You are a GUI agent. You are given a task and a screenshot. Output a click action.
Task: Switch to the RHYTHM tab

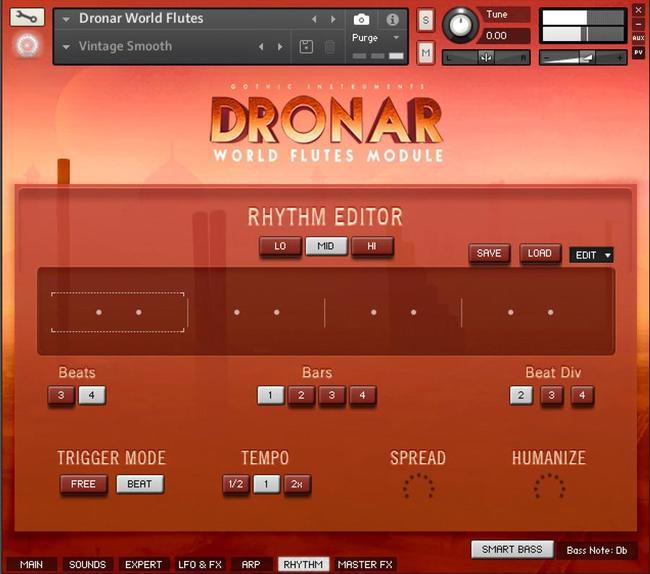coord(303,564)
